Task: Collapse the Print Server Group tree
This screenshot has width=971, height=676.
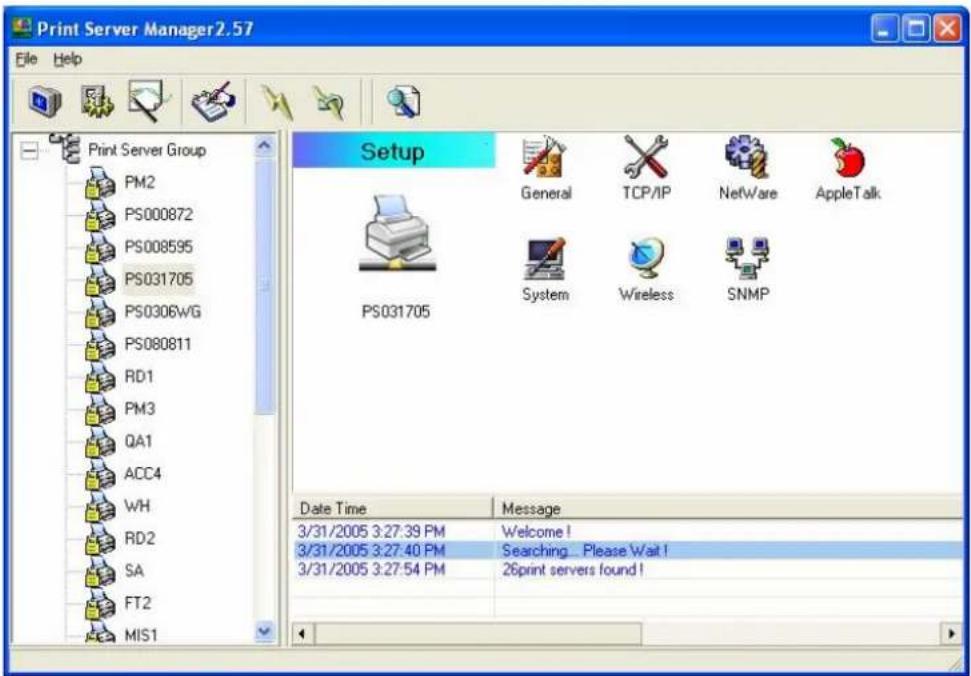Action: pyautogui.click(x=28, y=151)
